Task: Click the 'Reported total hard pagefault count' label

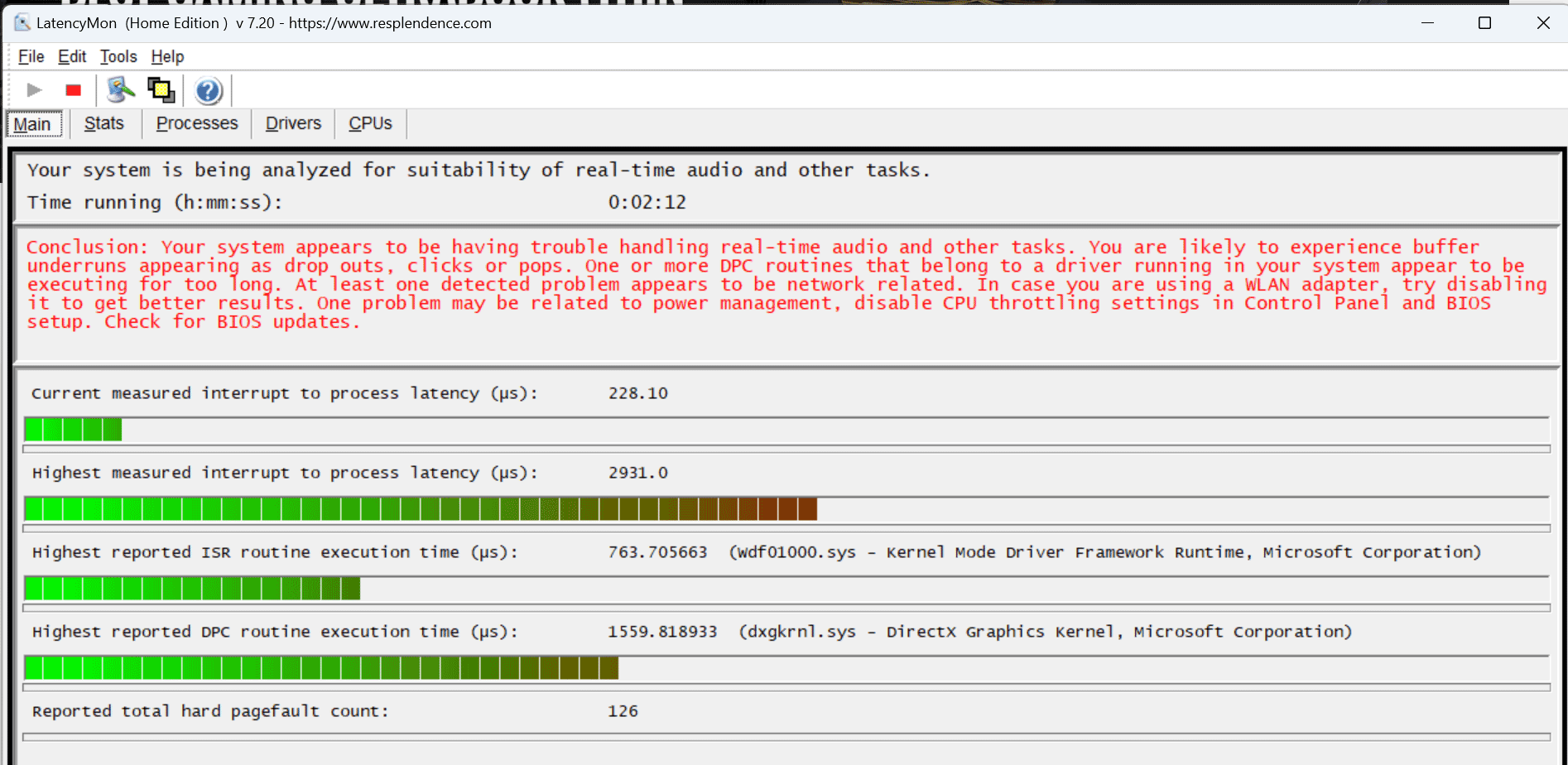Action: pyautogui.click(x=210, y=711)
